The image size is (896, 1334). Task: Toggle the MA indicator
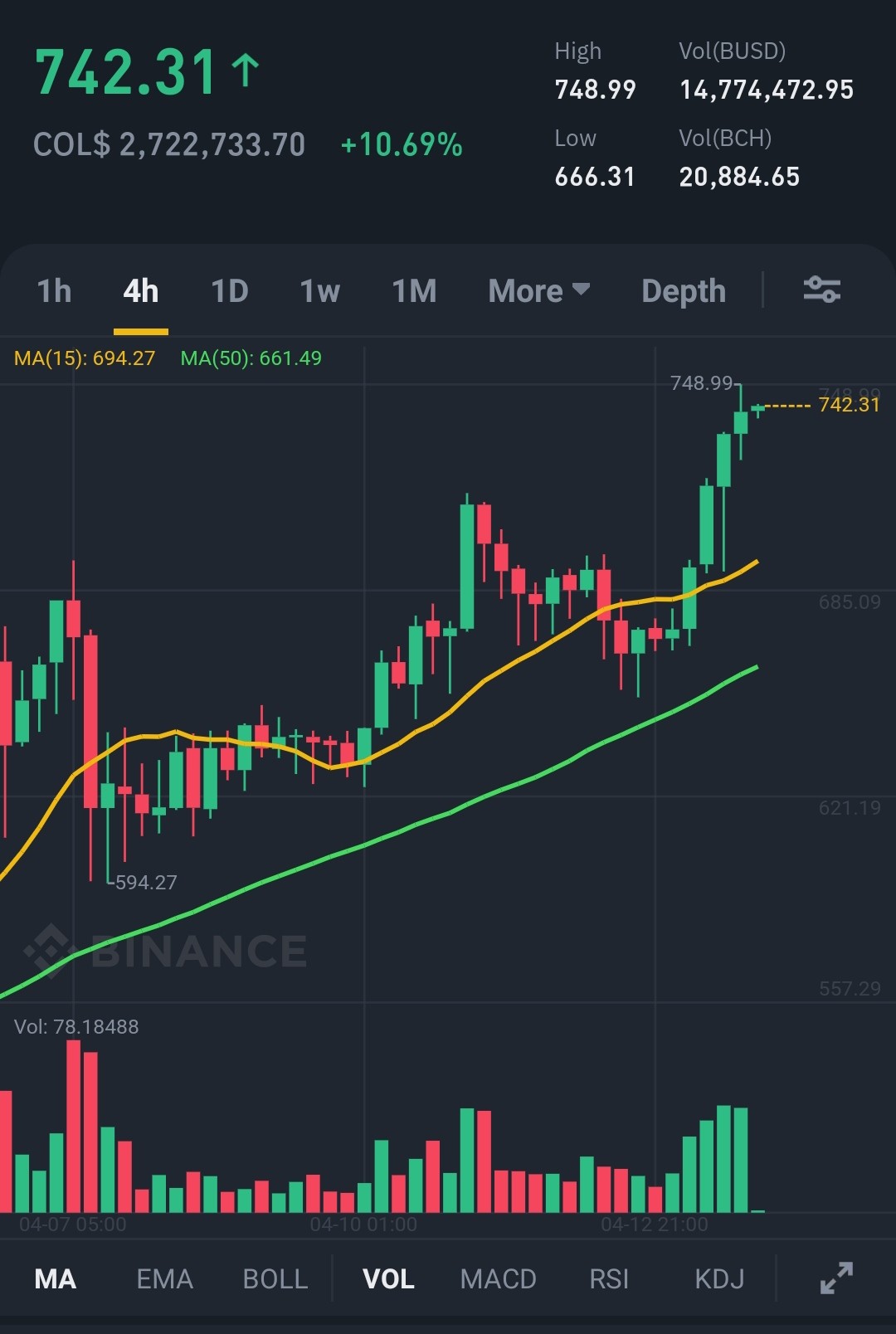pos(56,1278)
